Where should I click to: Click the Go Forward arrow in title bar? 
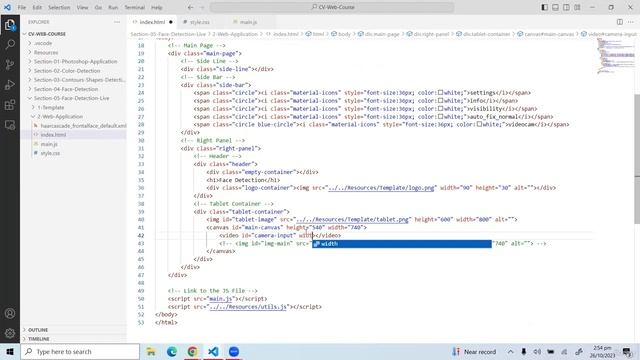pos(202,7)
